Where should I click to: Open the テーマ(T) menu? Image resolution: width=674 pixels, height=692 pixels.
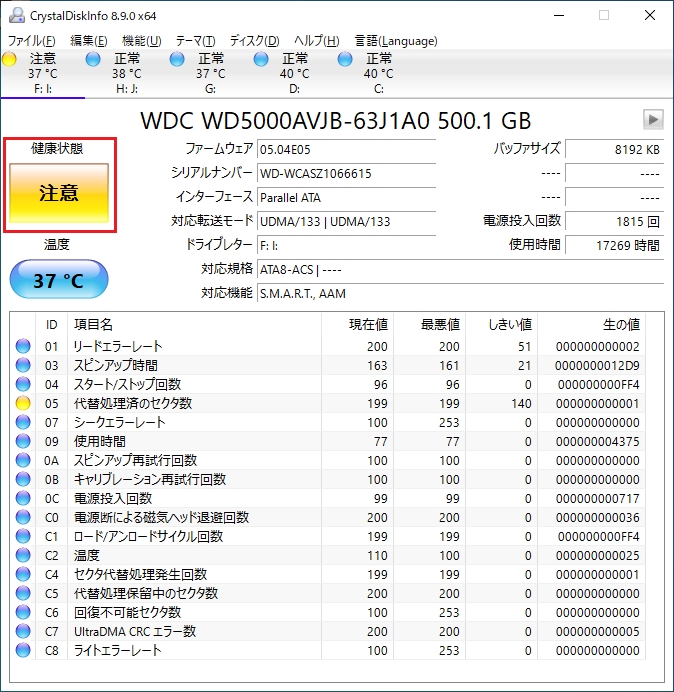pyautogui.click(x=196, y=41)
